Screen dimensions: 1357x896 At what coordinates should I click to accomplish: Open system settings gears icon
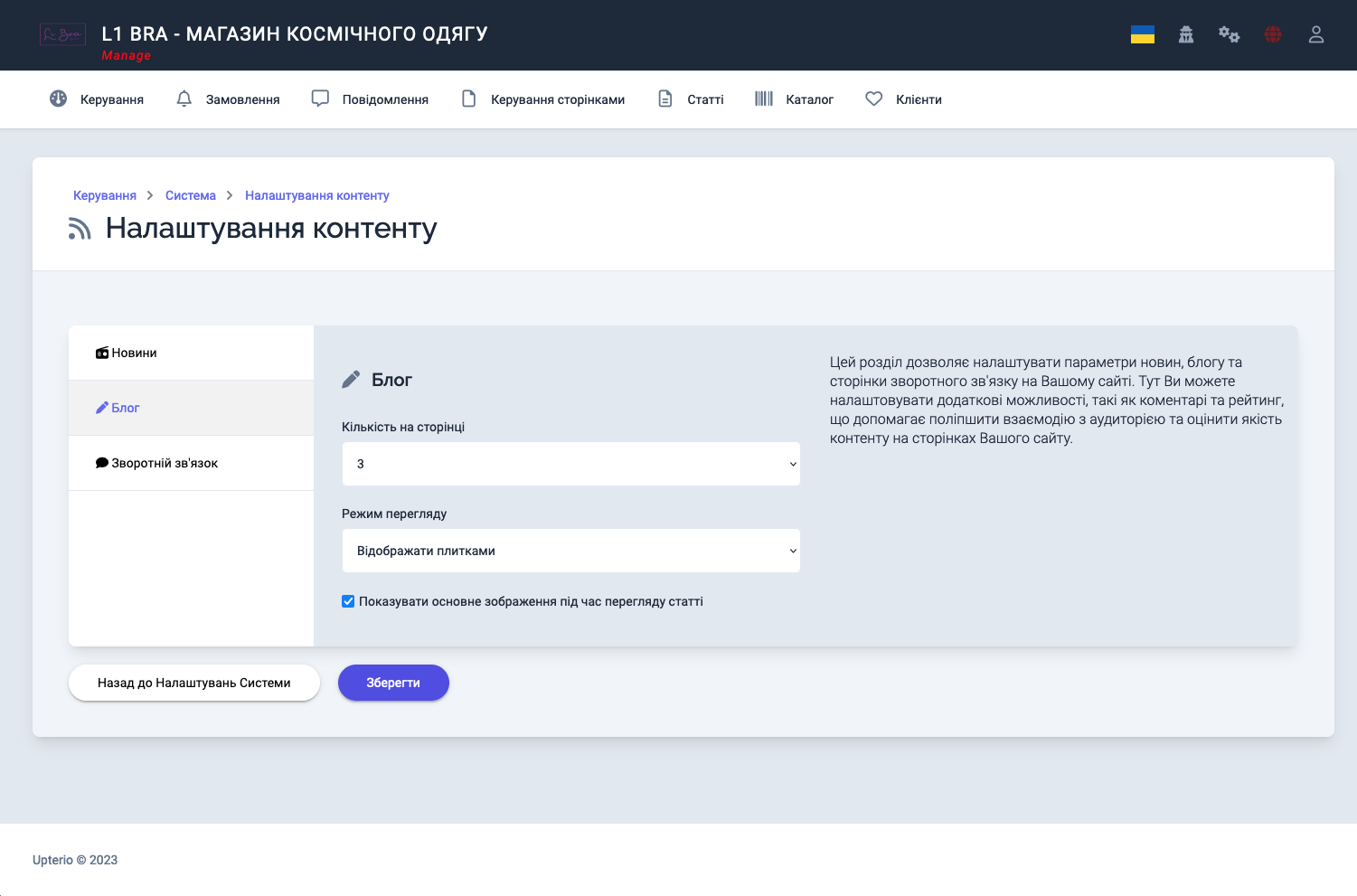(1229, 34)
